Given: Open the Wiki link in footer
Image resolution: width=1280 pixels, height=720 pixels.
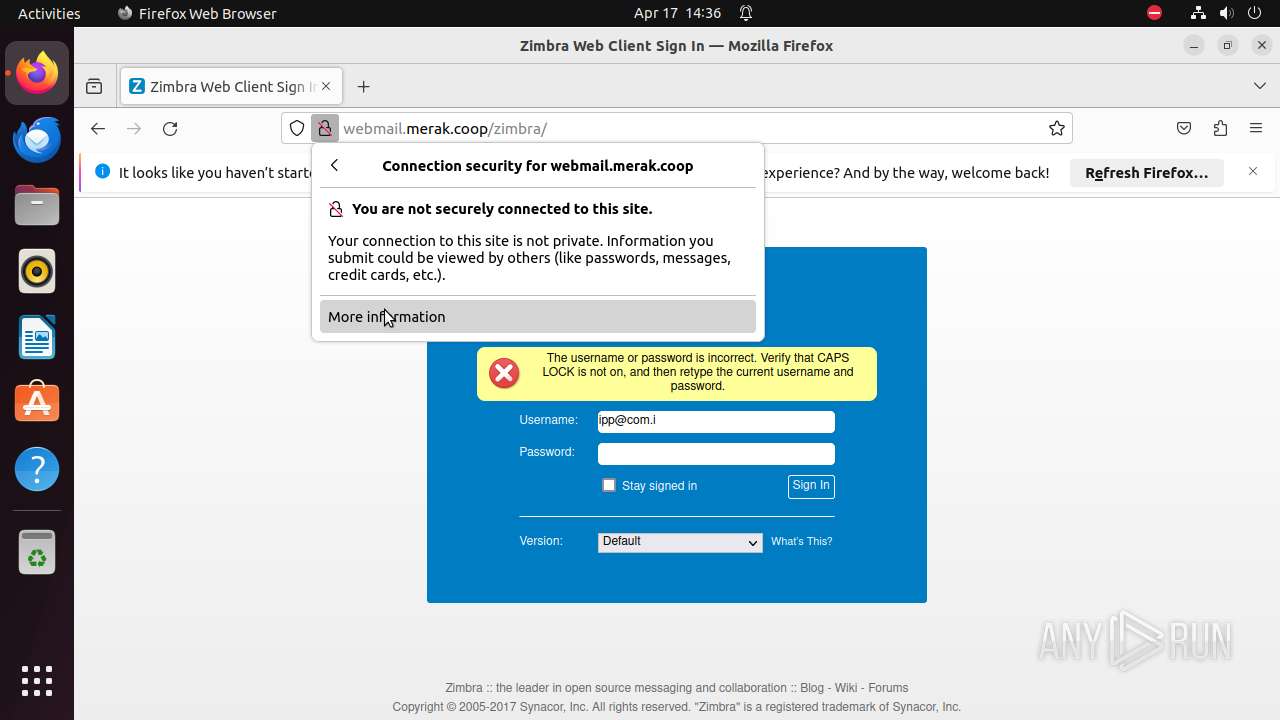Looking at the screenshot, I should point(846,688).
